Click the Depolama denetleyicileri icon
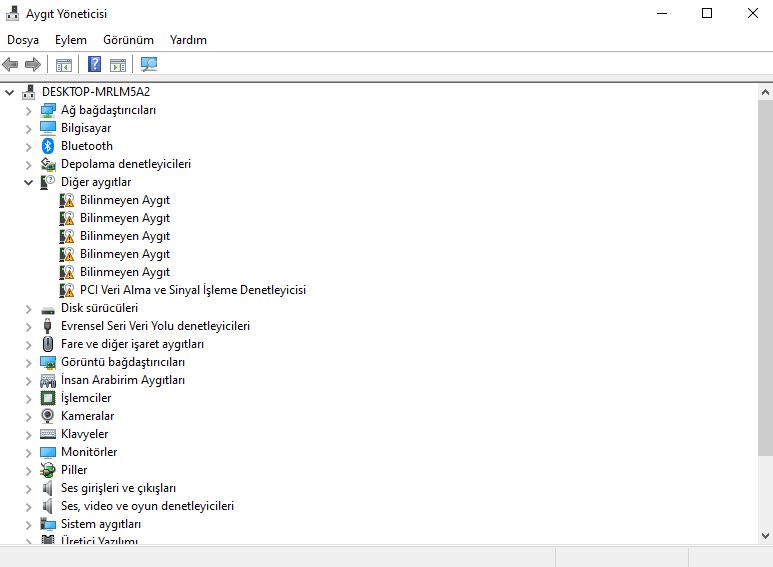Screen dimensions: 773x567 coord(48,164)
